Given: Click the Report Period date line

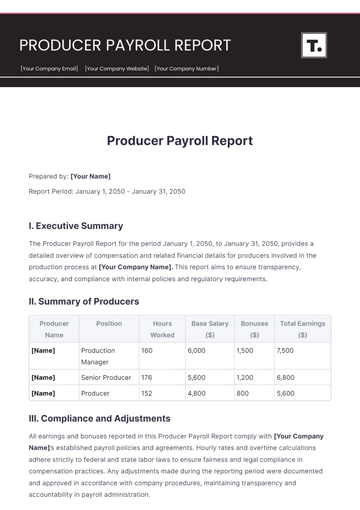Looking at the screenshot, I should click(x=107, y=192).
